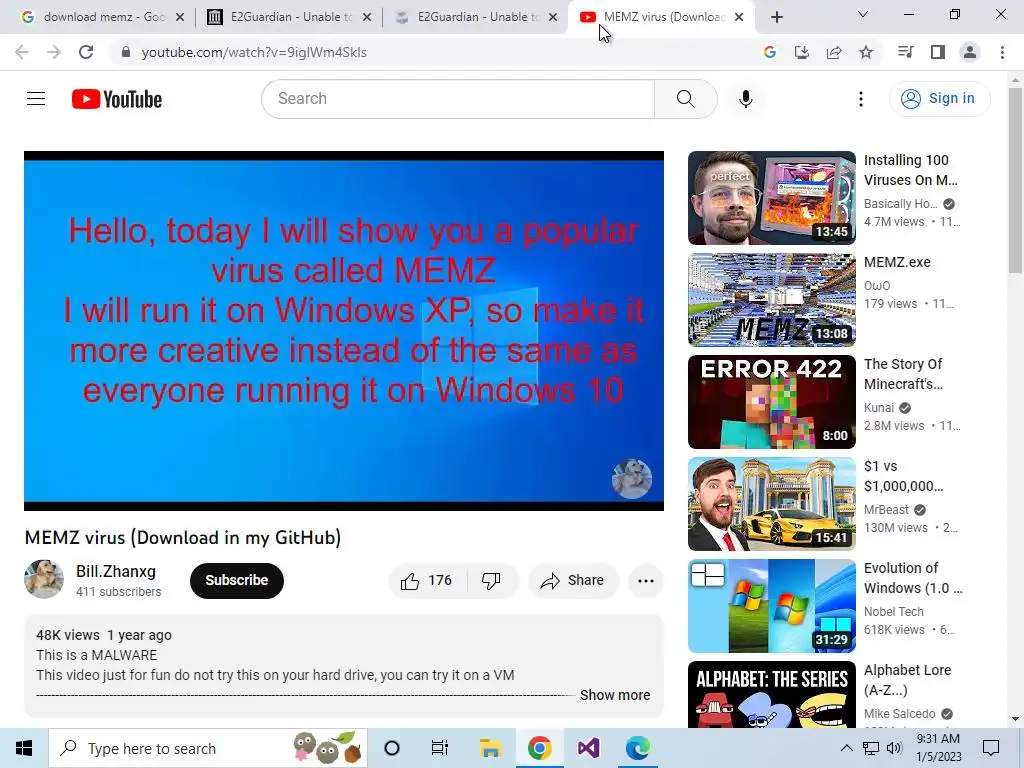Click scrollbar down arrow
The height and width of the screenshot is (768, 1024).
point(1016,720)
